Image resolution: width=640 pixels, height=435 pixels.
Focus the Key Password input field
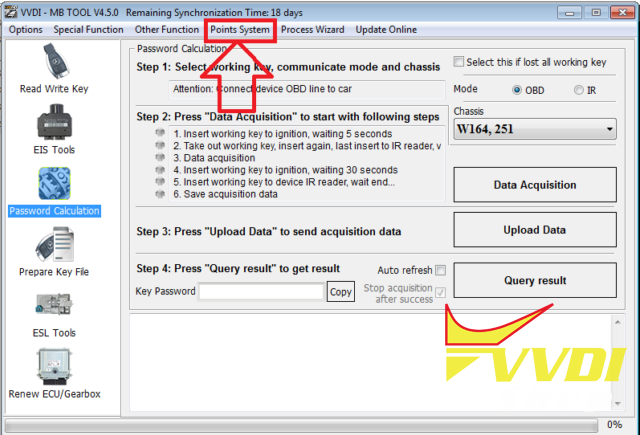pyautogui.click(x=261, y=292)
